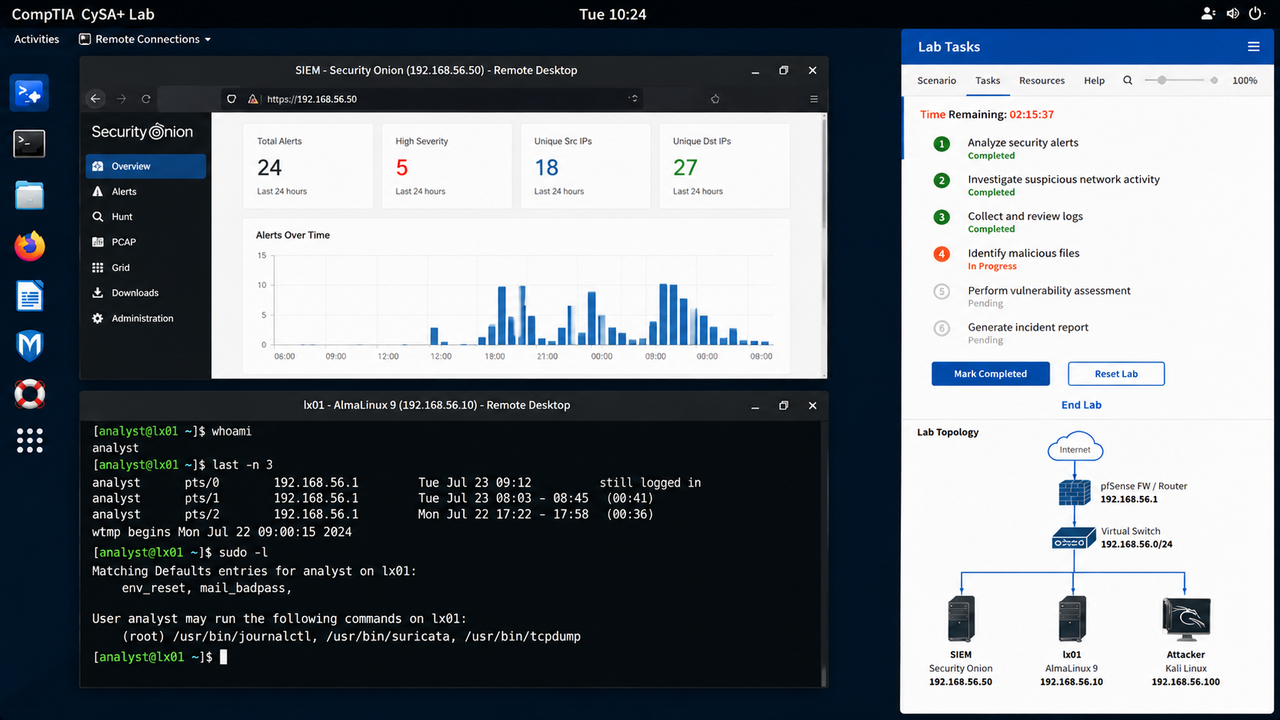Screen dimensions: 1280x720
Task: Click the SIEM browser address bar
Action: pyautogui.click(x=432, y=99)
